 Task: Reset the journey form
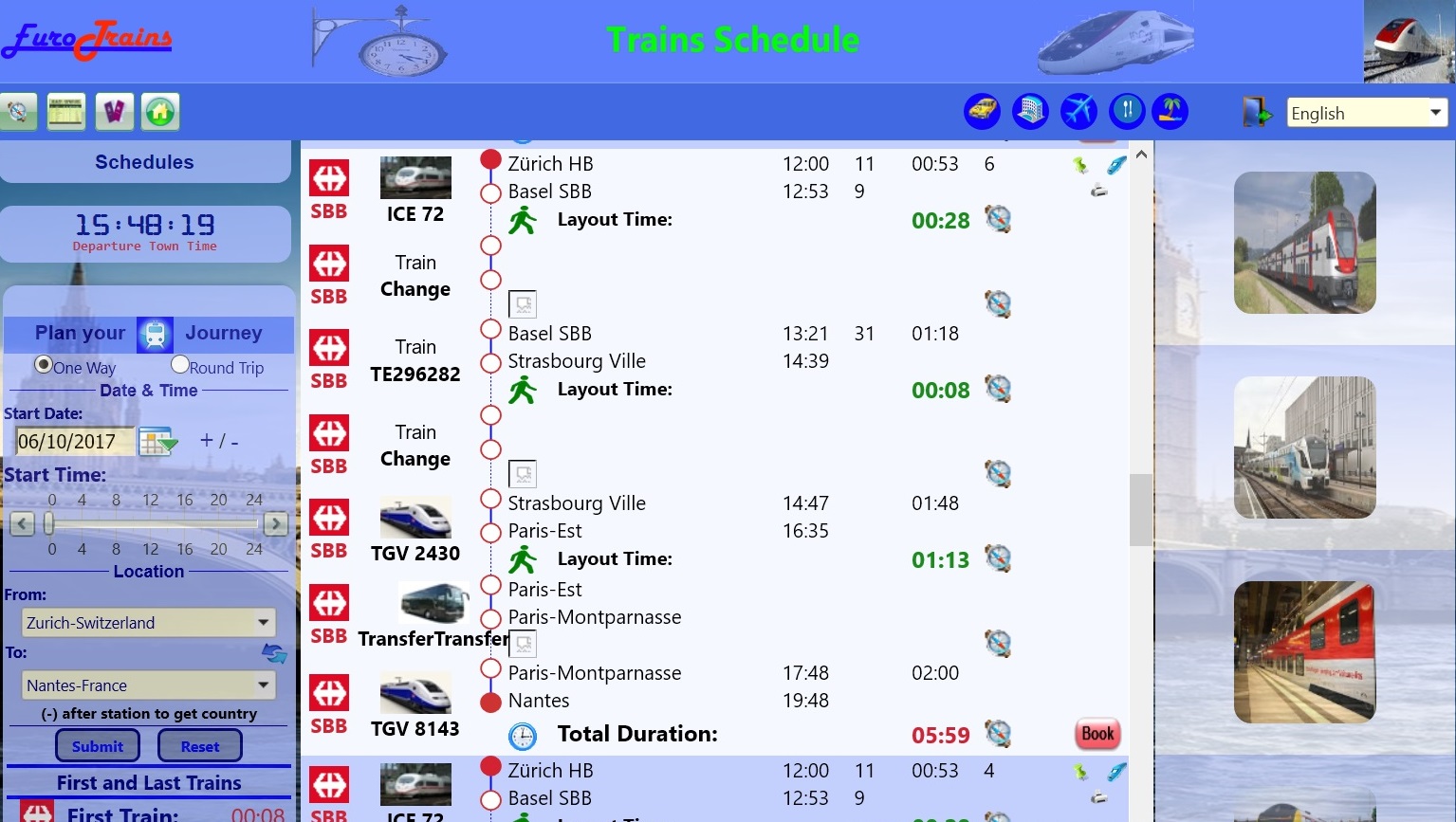(x=200, y=746)
